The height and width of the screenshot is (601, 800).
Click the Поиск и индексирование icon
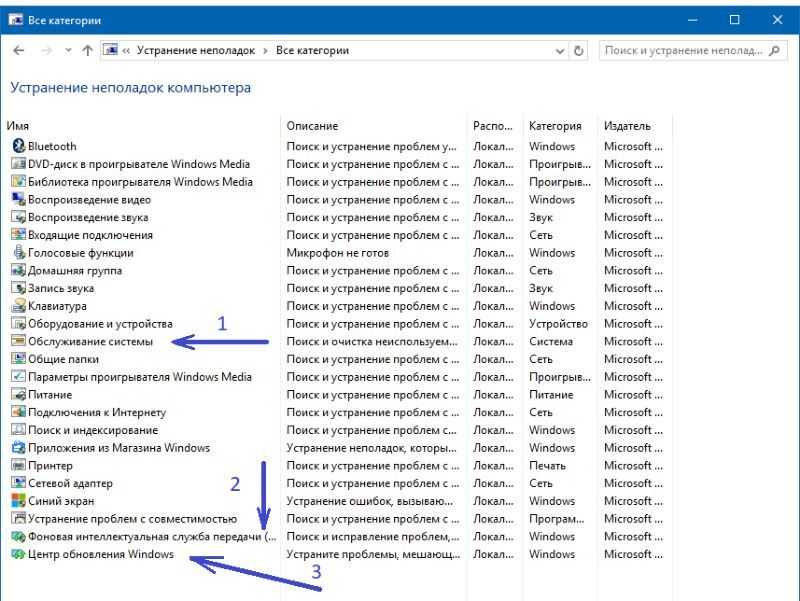click(x=18, y=430)
